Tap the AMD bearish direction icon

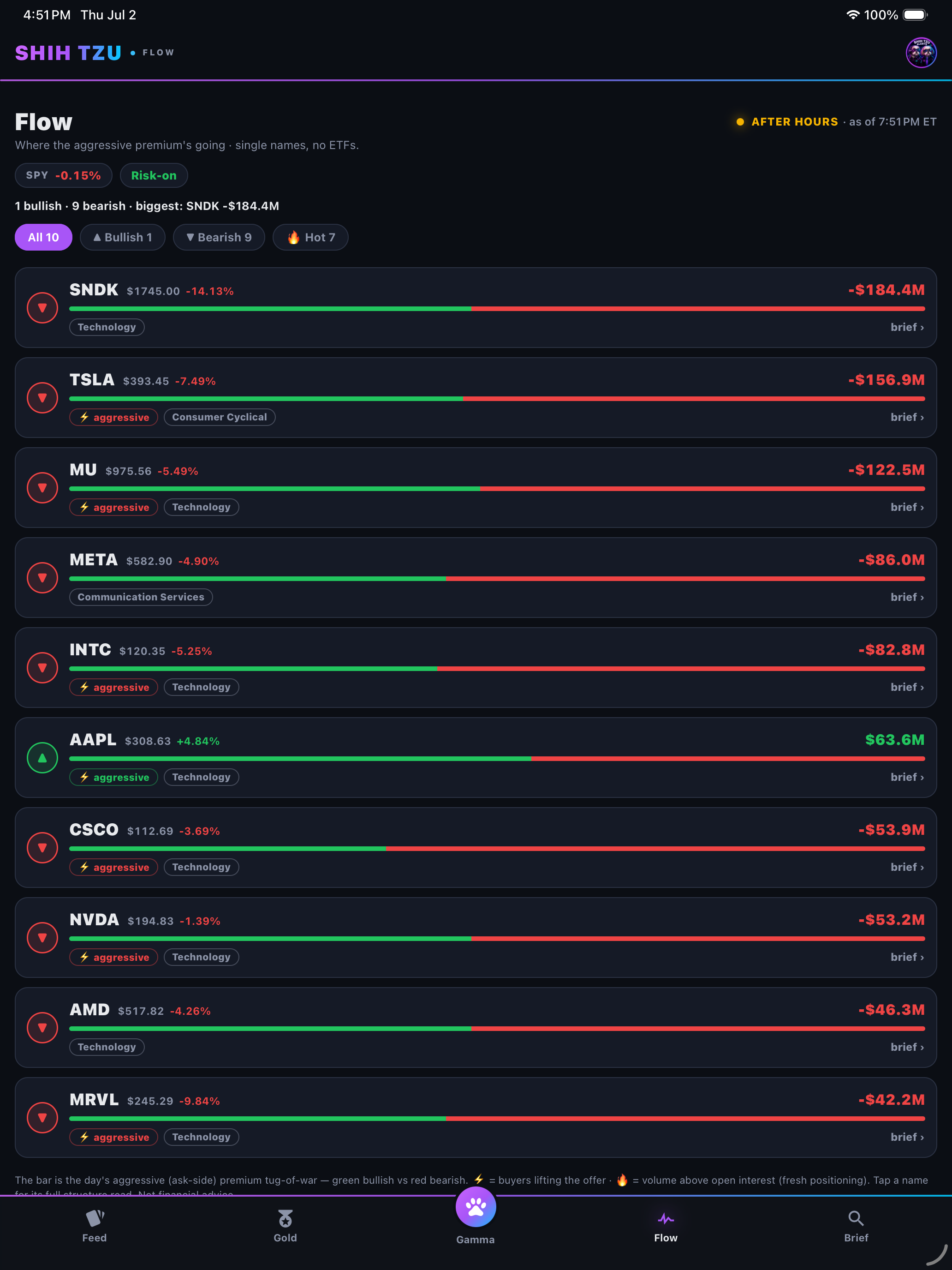point(42,1028)
